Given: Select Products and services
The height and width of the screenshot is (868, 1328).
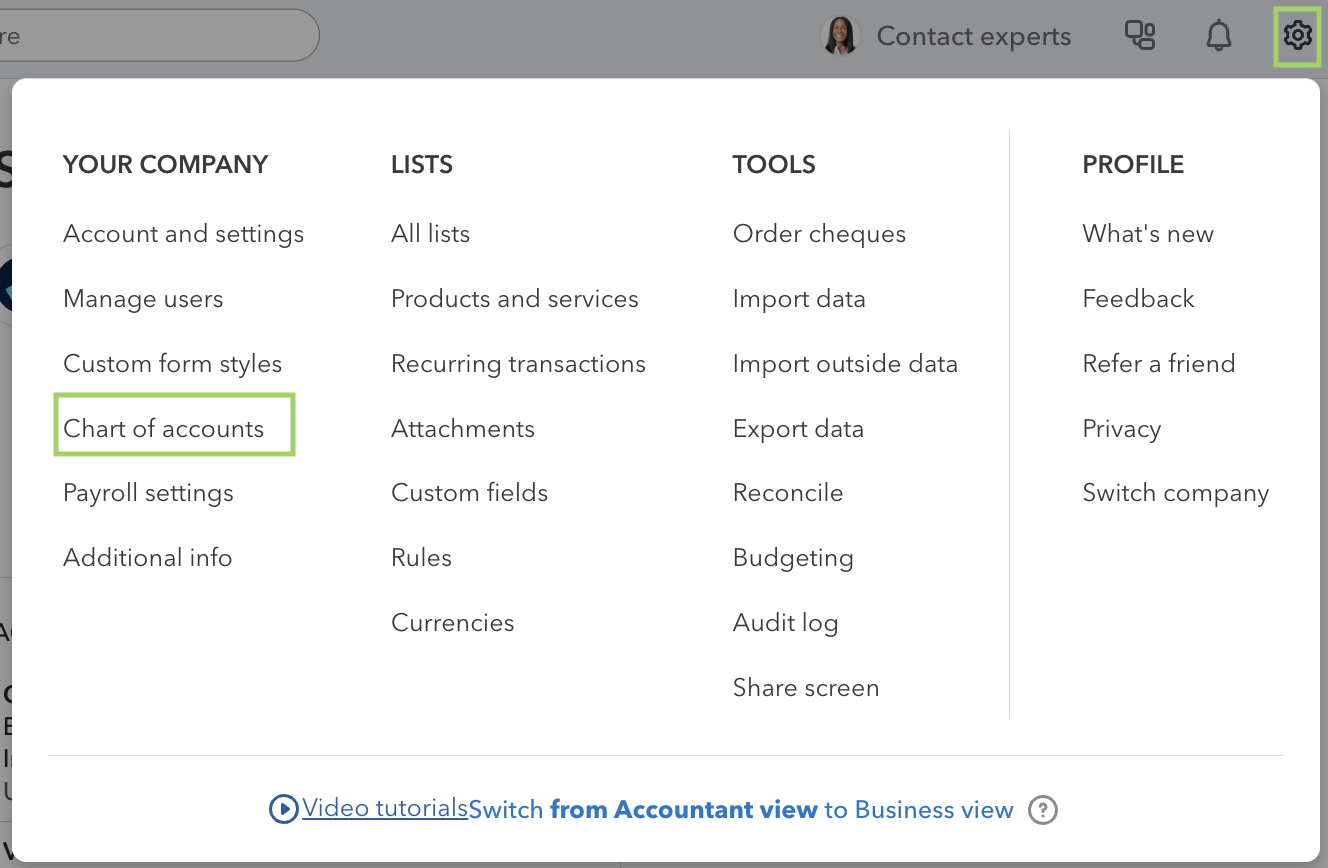Looking at the screenshot, I should [514, 299].
